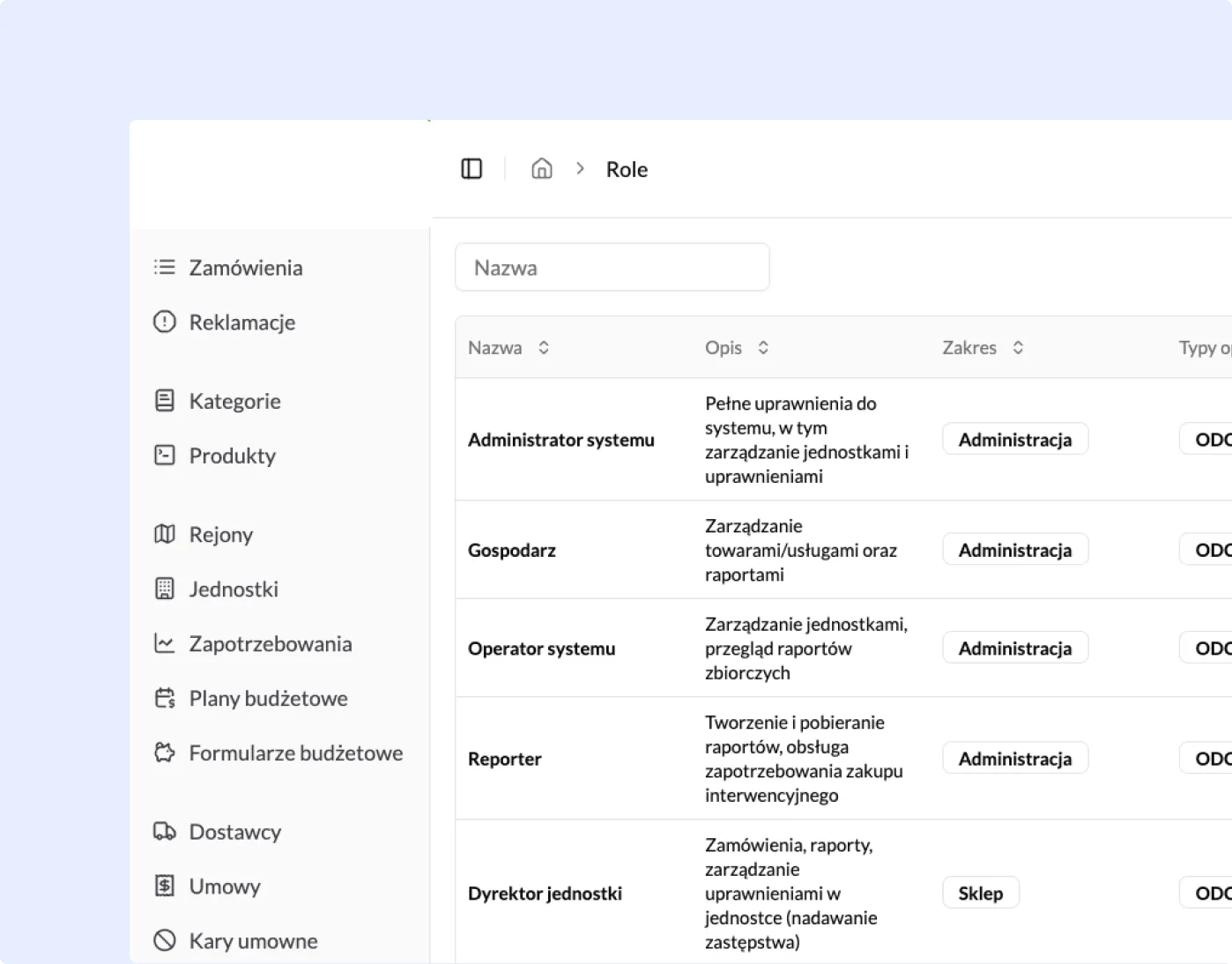This screenshot has height=964, width=1232.
Task: Open Zapotrzebowania section
Action: 271,643
